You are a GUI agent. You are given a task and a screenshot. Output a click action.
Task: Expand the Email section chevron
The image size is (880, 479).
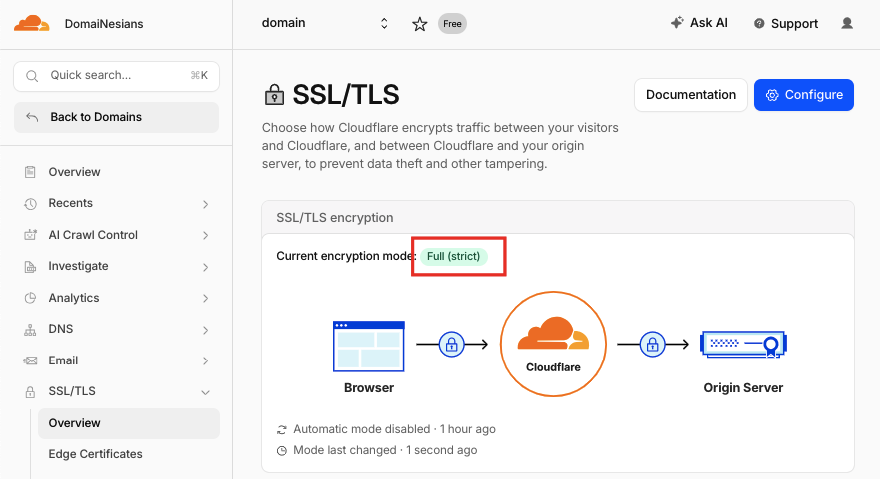[205, 361]
